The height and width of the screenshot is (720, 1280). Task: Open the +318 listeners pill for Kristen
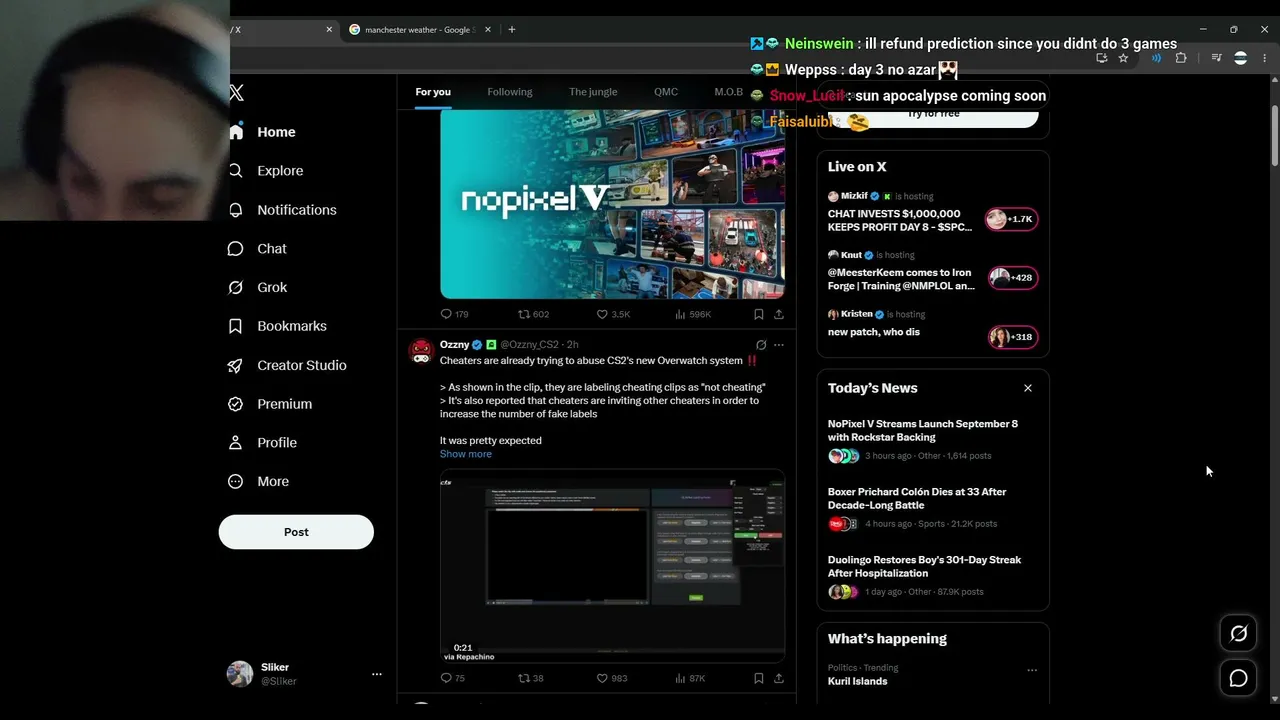point(1013,337)
